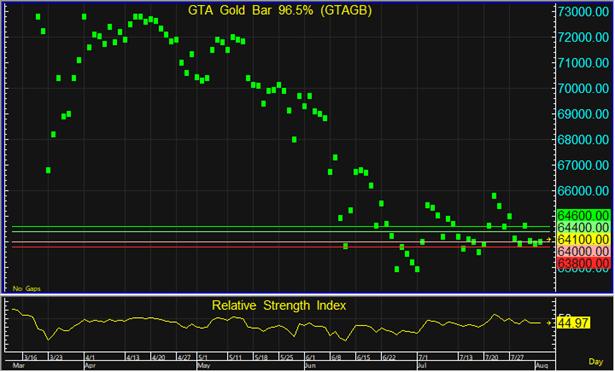Click the 69000.00 price axis value

point(583,114)
